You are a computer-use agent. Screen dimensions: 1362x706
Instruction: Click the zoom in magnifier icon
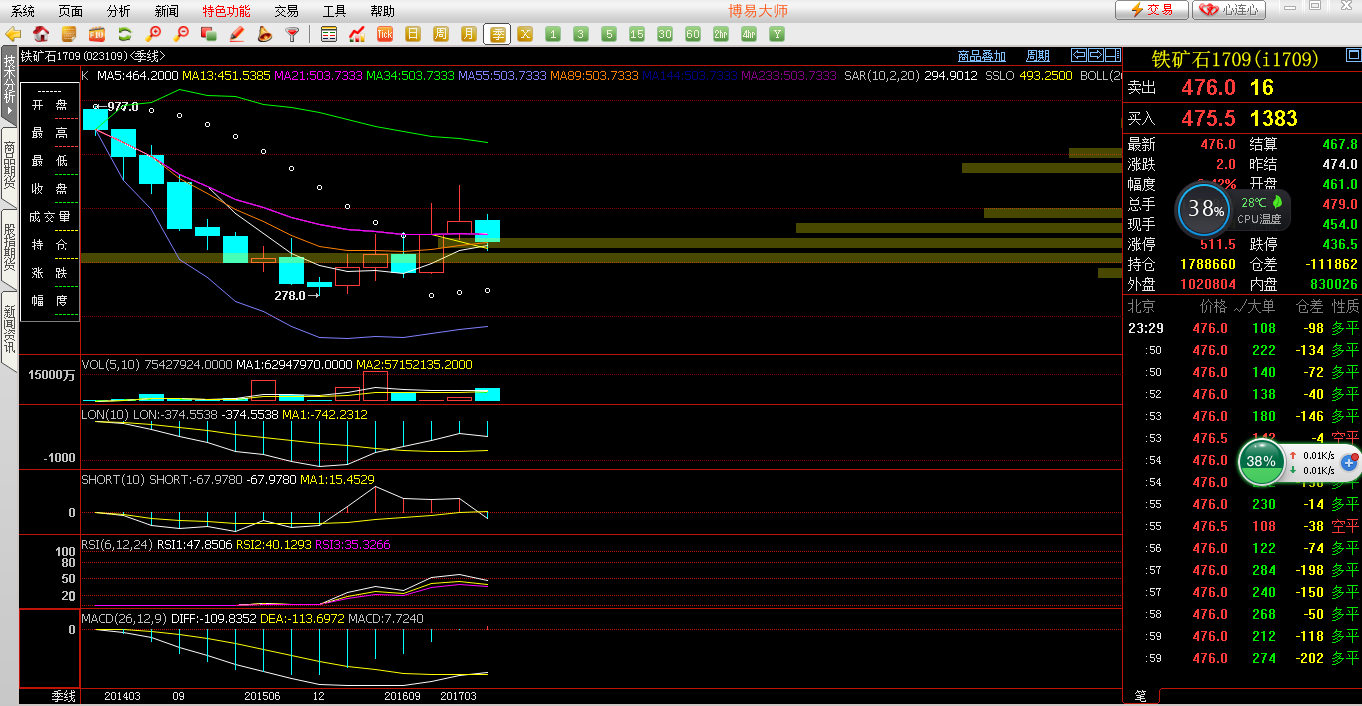153,34
